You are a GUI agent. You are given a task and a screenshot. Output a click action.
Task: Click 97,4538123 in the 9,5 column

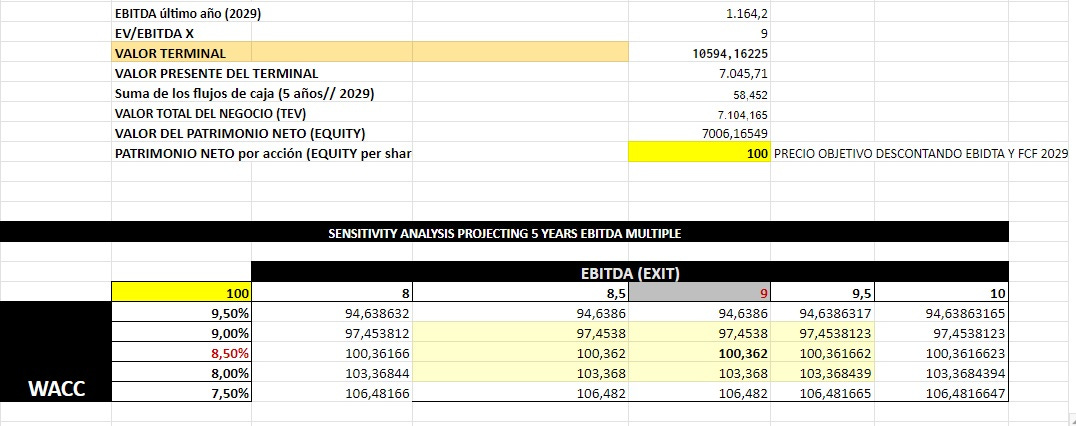pyautogui.click(x=822, y=333)
